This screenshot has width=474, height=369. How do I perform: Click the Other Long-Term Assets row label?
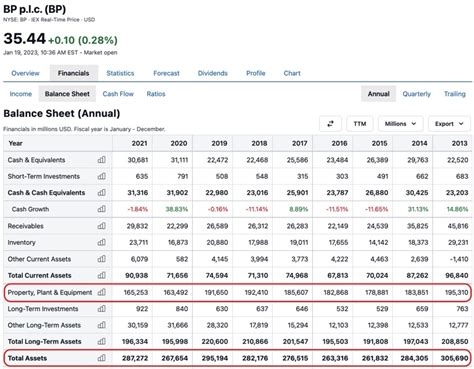[x=44, y=325]
